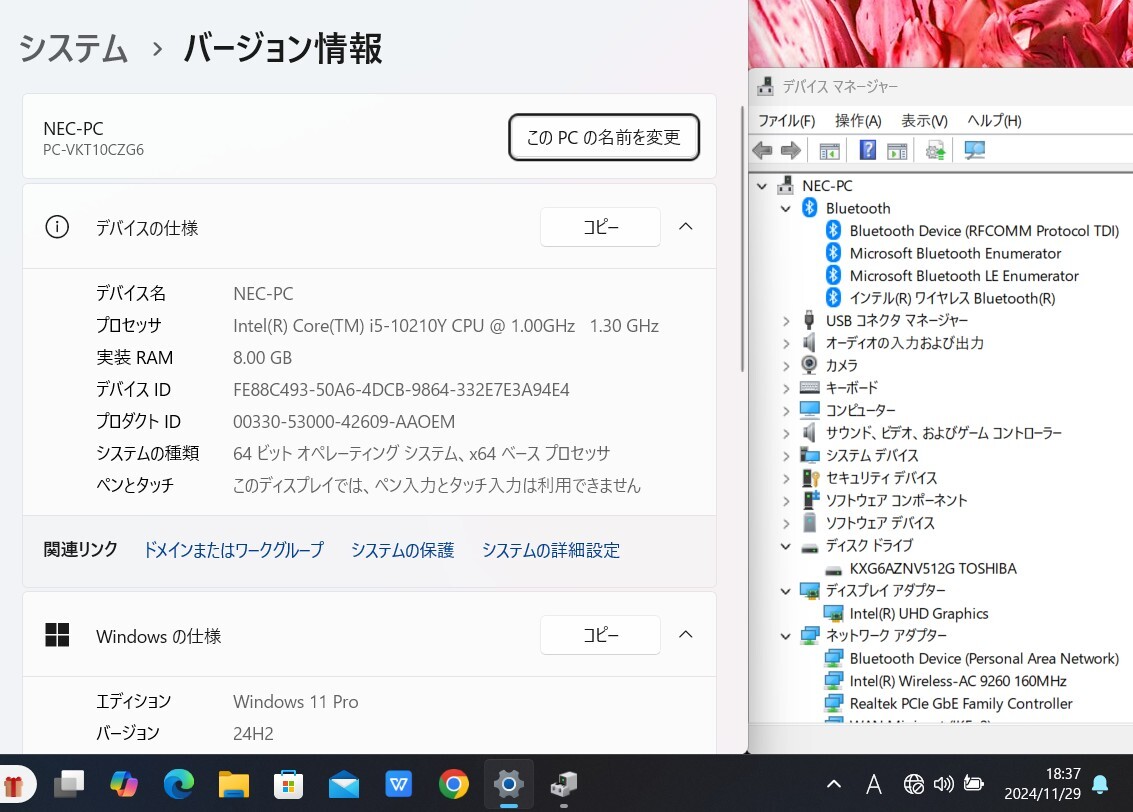
Task: Click the notification bell icon
Action: coord(1100,785)
